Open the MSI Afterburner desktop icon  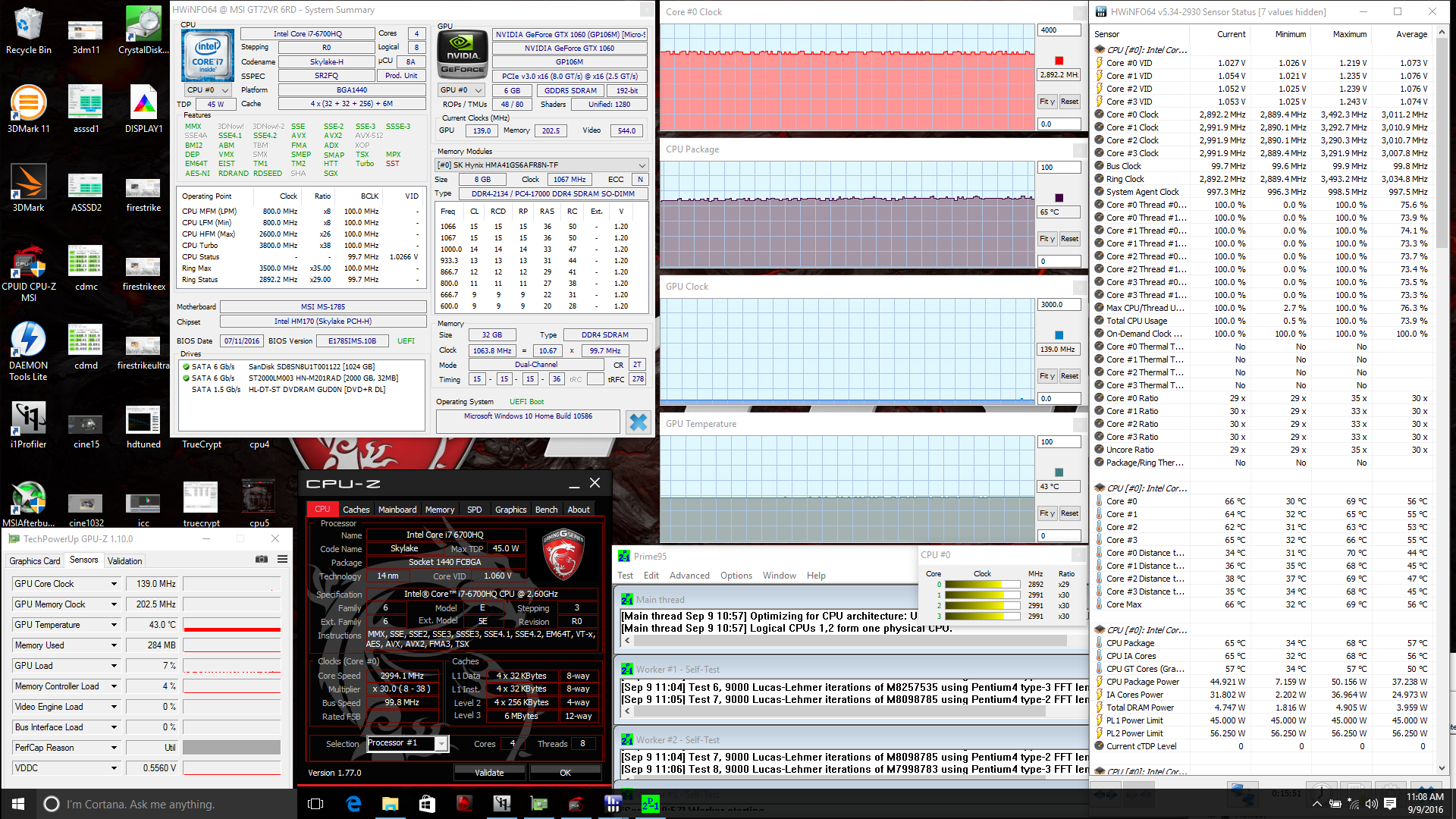click(x=28, y=503)
